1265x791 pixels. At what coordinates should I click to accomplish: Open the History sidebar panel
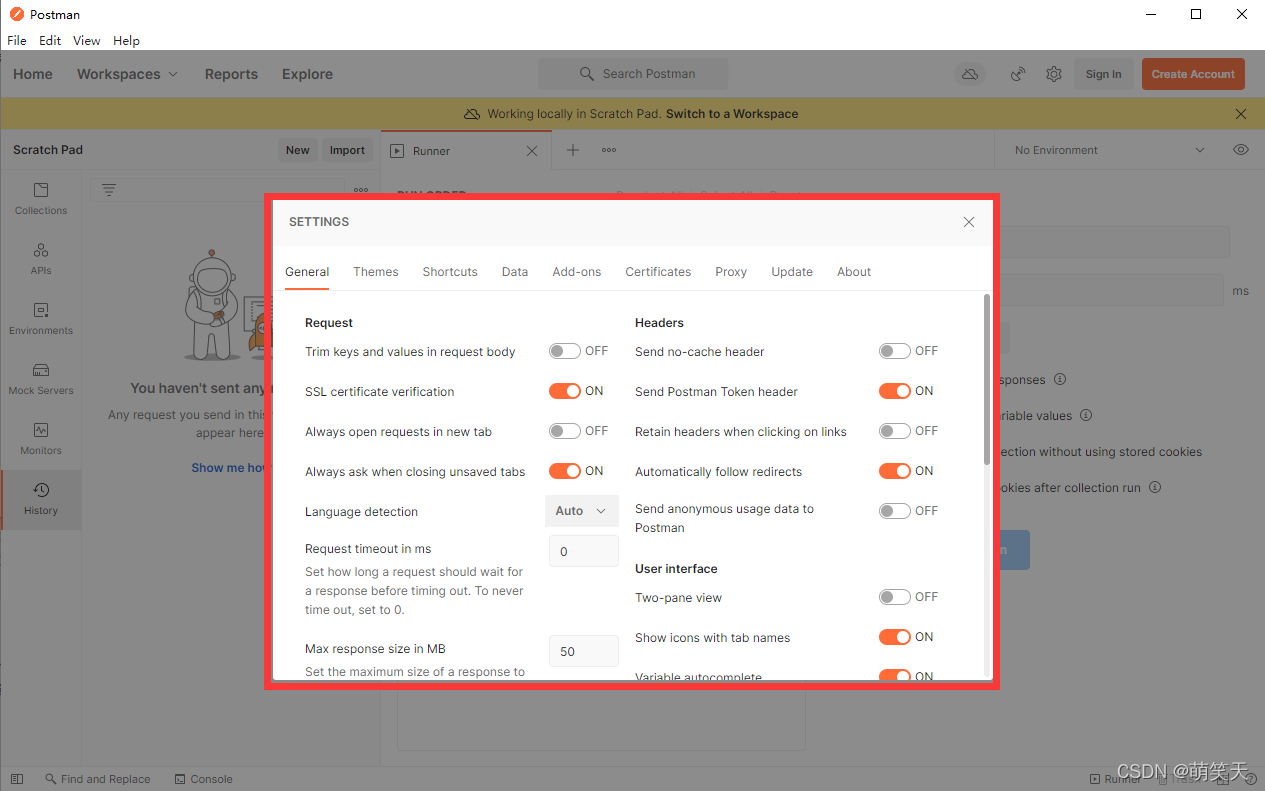[41, 499]
